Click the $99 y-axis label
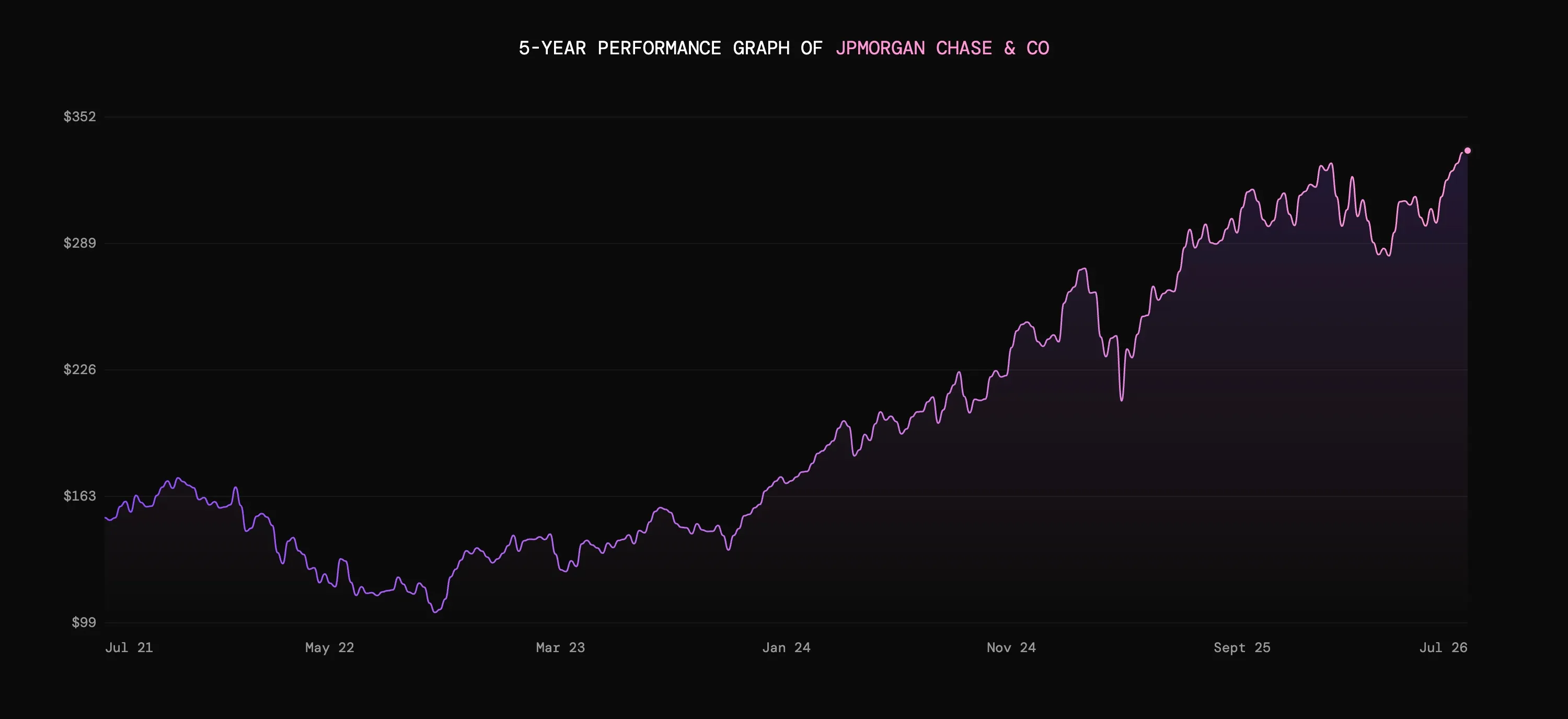The width and height of the screenshot is (1568, 719). point(84,622)
